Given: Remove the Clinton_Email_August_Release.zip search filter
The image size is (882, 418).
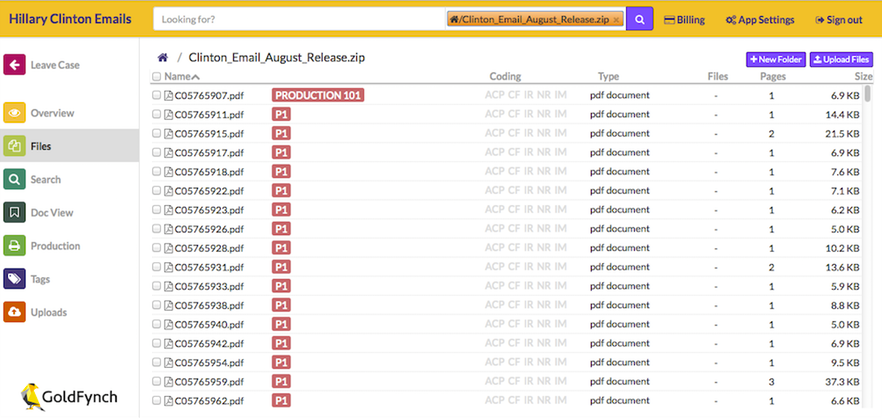Looking at the screenshot, I should point(616,20).
